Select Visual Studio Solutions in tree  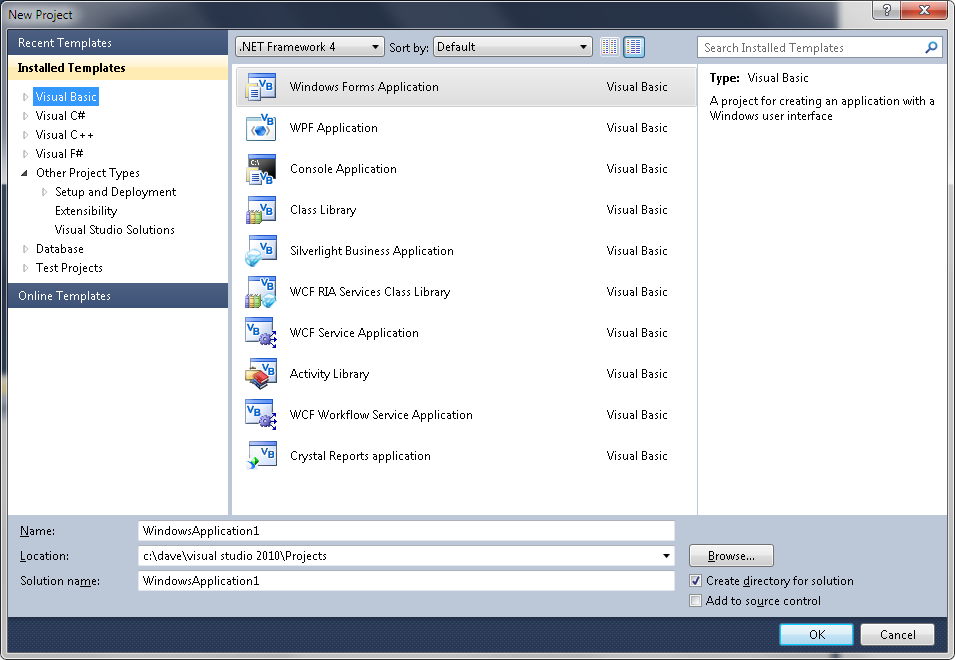point(115,230)
